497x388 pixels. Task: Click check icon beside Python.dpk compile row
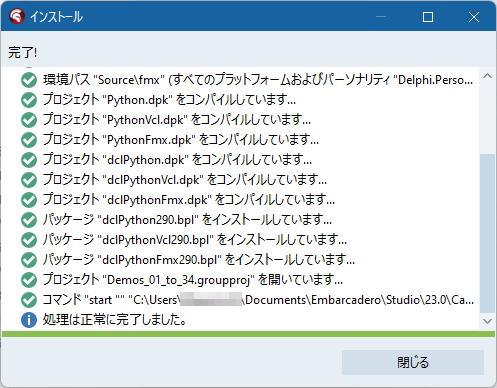point(29,100)
